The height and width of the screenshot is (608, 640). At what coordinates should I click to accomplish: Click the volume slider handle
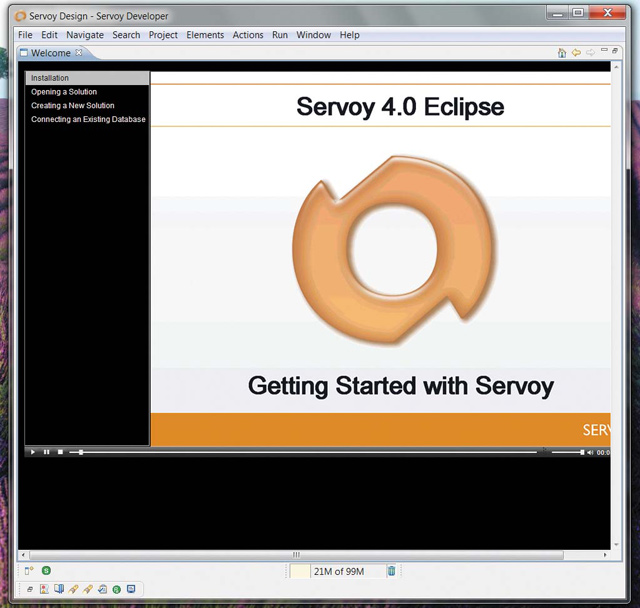(582, 452)
